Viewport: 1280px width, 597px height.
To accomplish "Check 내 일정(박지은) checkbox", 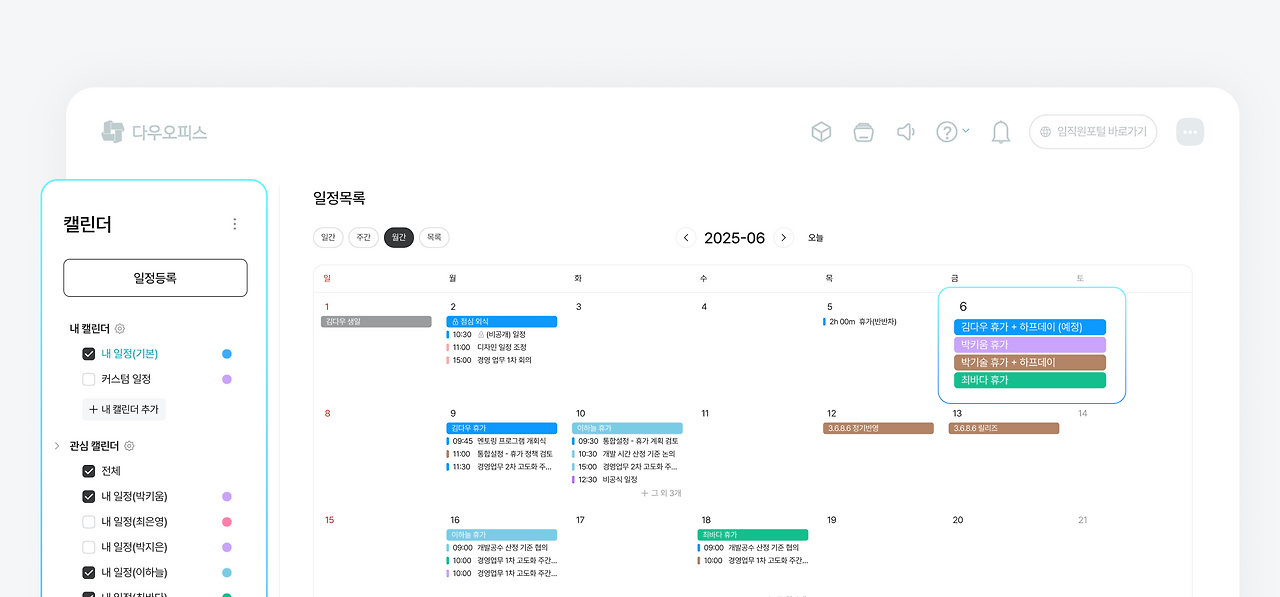I will point(89,547).
